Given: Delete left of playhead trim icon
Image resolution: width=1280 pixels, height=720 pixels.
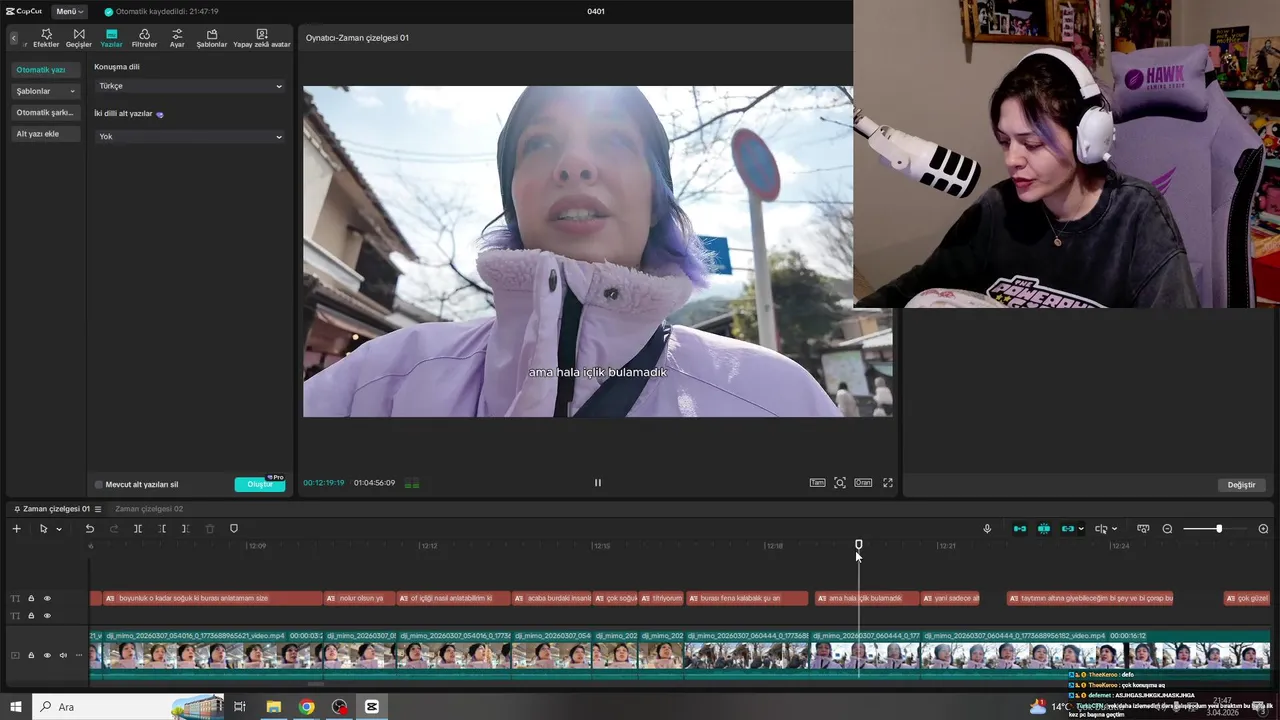Looking at the screenshot, I should click(x=162, y=528).
